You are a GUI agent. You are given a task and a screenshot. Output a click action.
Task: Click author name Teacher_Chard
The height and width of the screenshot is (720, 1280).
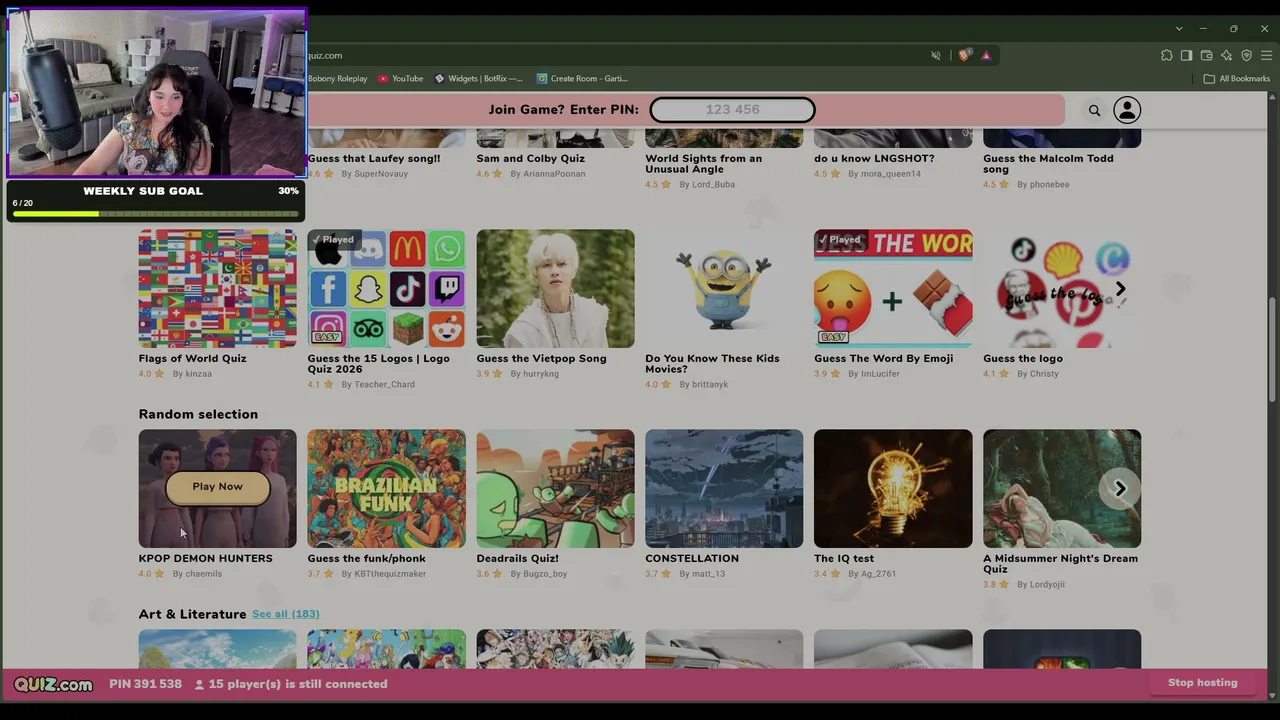(x=384, y=385)
